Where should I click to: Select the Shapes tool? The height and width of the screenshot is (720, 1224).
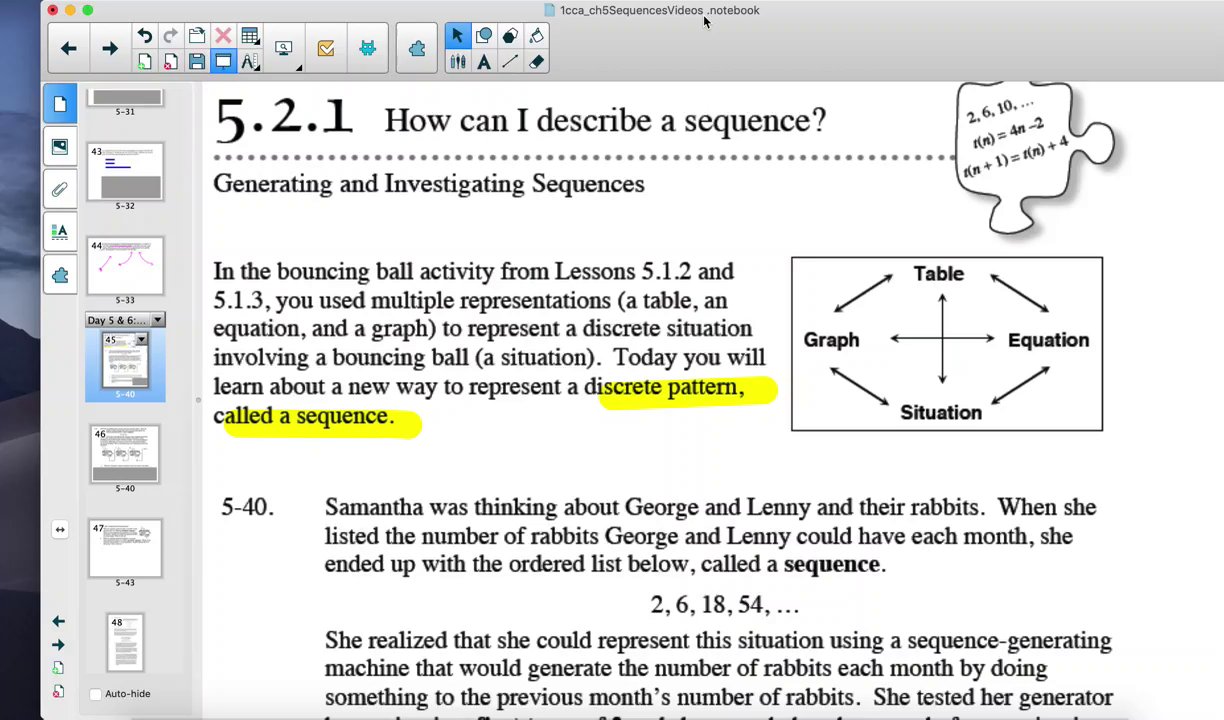[x=484, y=36]
